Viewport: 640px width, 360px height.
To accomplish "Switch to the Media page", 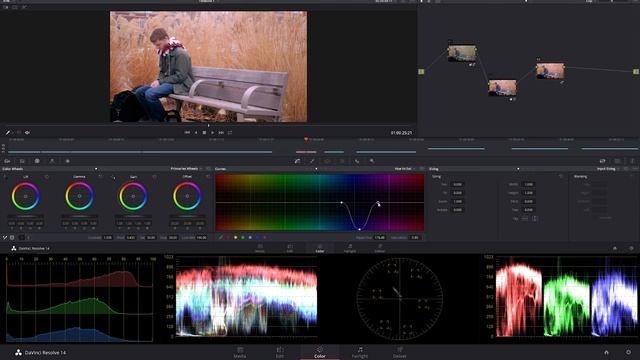I will 240,352.
